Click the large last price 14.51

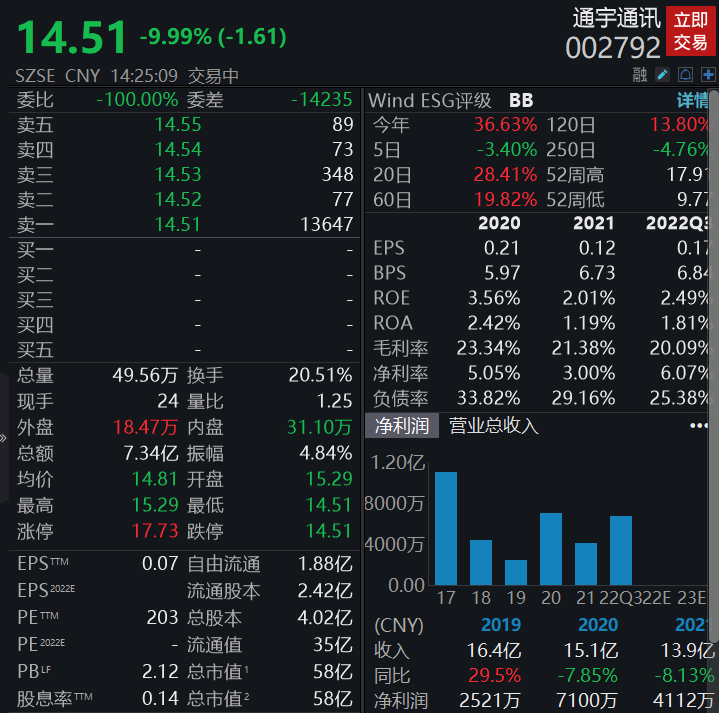[x=72, y=37]
